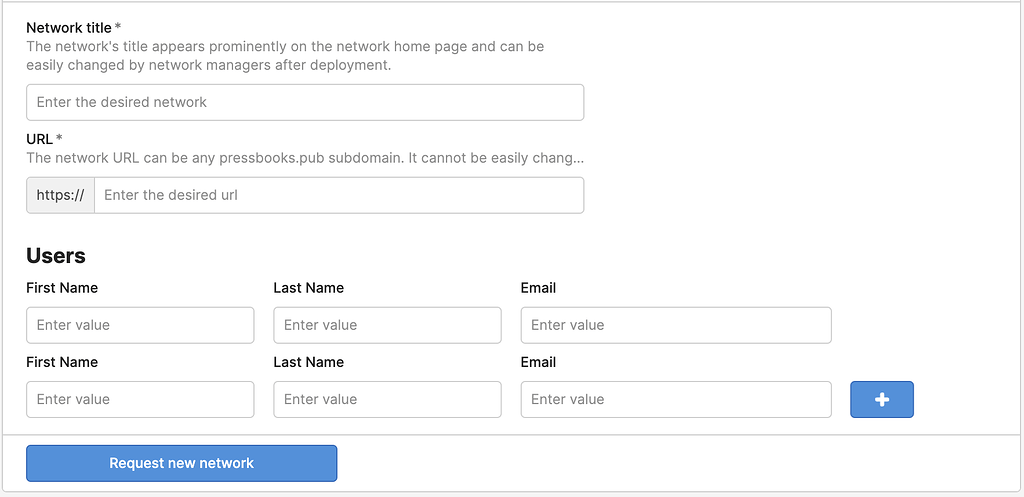Click the plus icon to add user
The image size is (1024, 497).
(882, 400)
